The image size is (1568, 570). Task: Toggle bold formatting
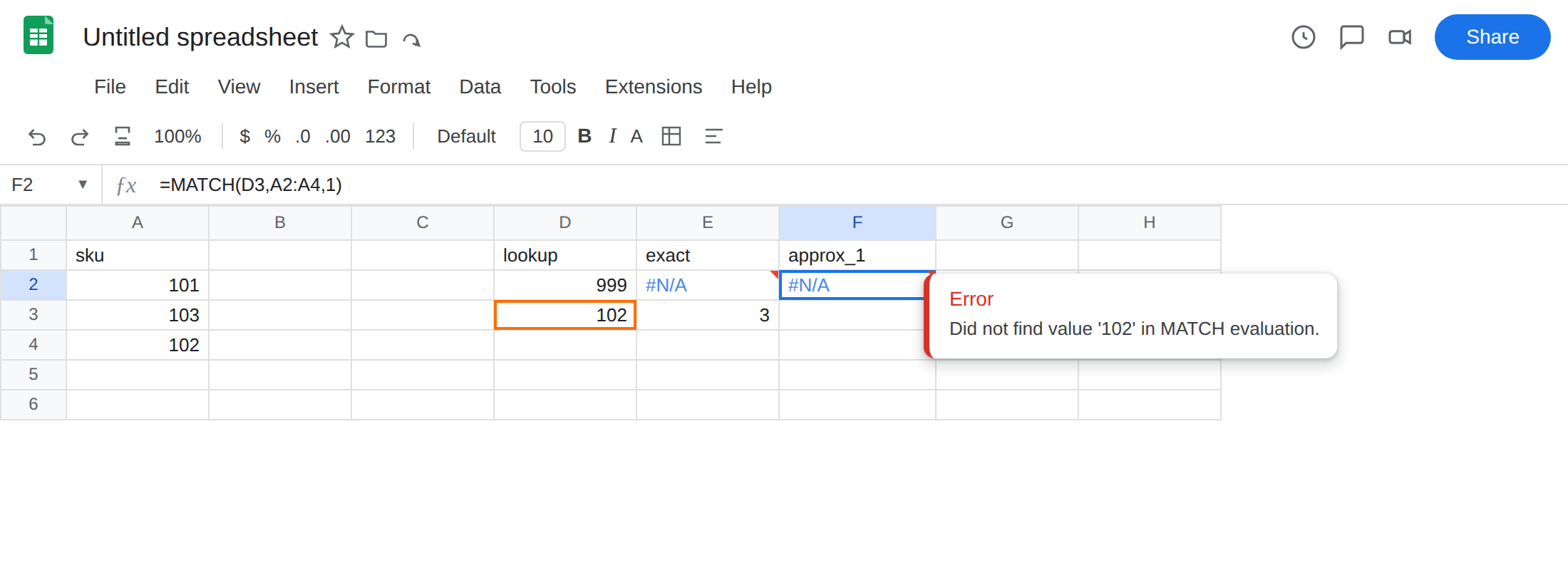point(584,136)
